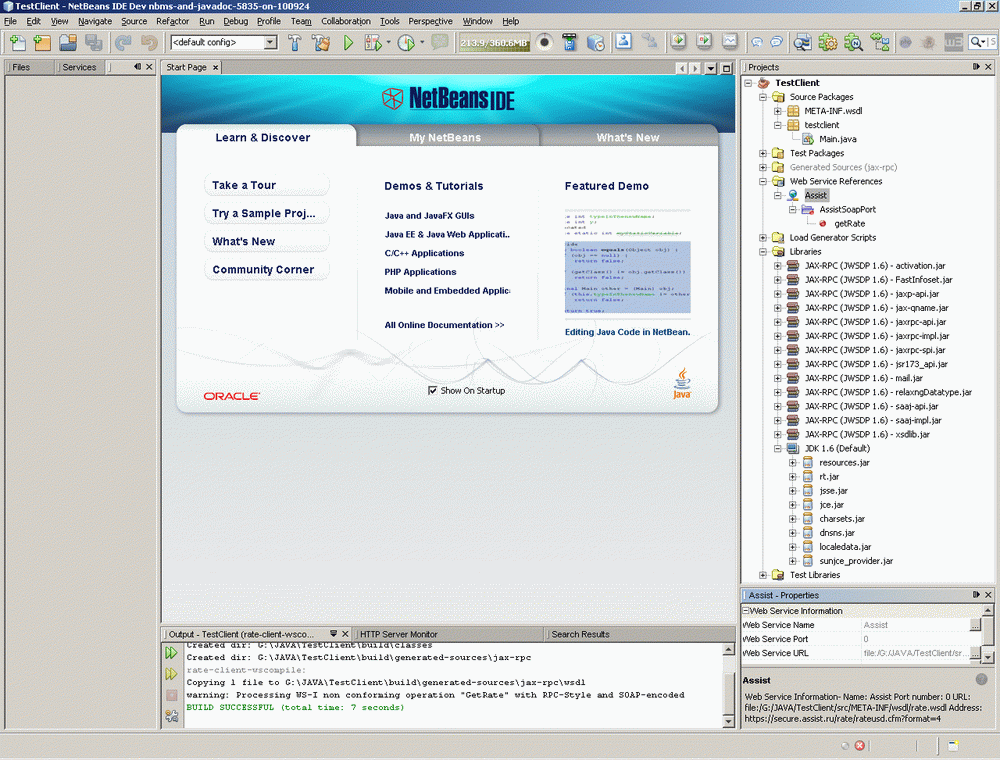Switch to What's New tab

pyautogui.click(x=628, y=137)
